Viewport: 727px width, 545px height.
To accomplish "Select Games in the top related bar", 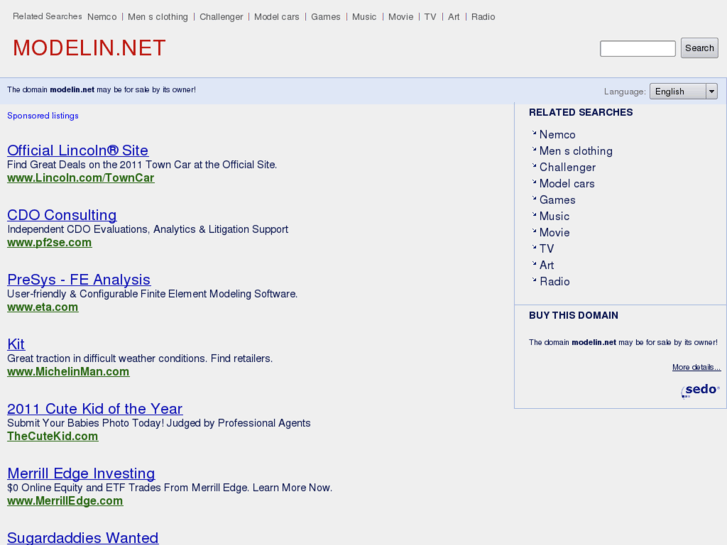I will [x=325, y=17].
